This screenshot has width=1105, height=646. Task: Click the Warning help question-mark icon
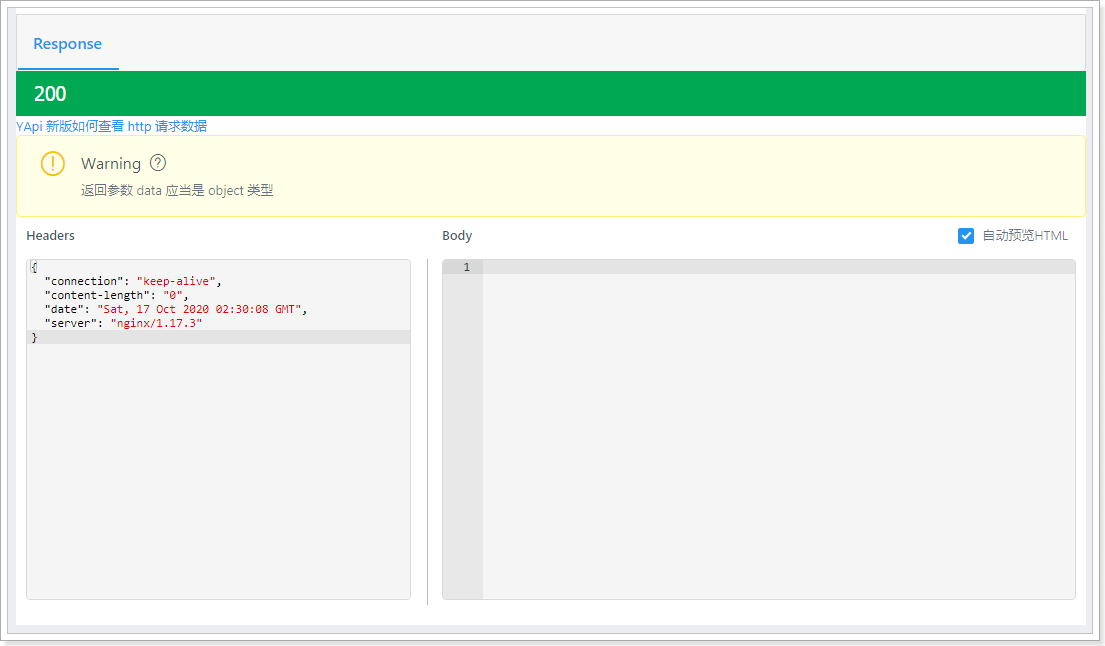(158, 163)
